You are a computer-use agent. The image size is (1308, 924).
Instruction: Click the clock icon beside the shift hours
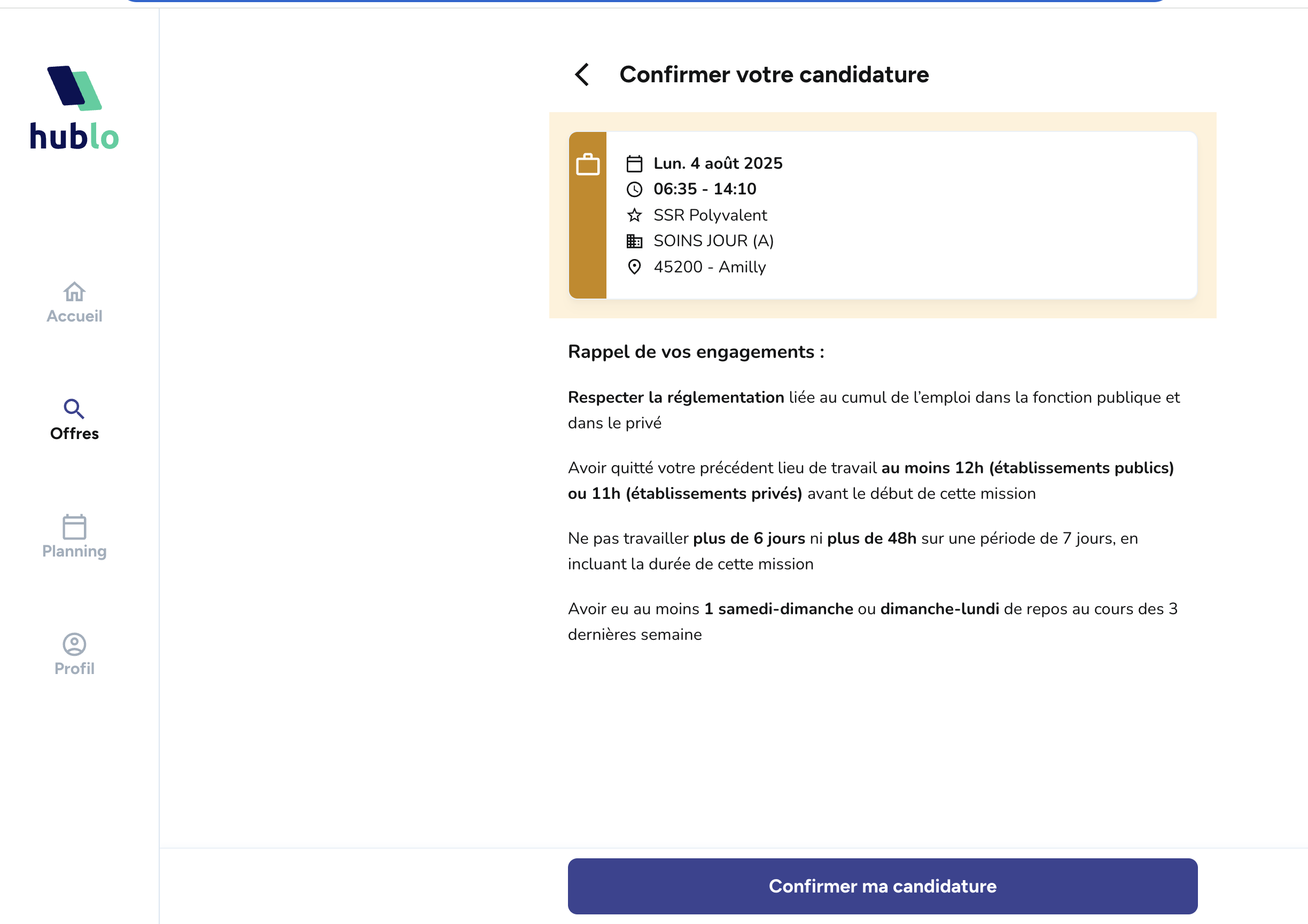coord(636,189)
